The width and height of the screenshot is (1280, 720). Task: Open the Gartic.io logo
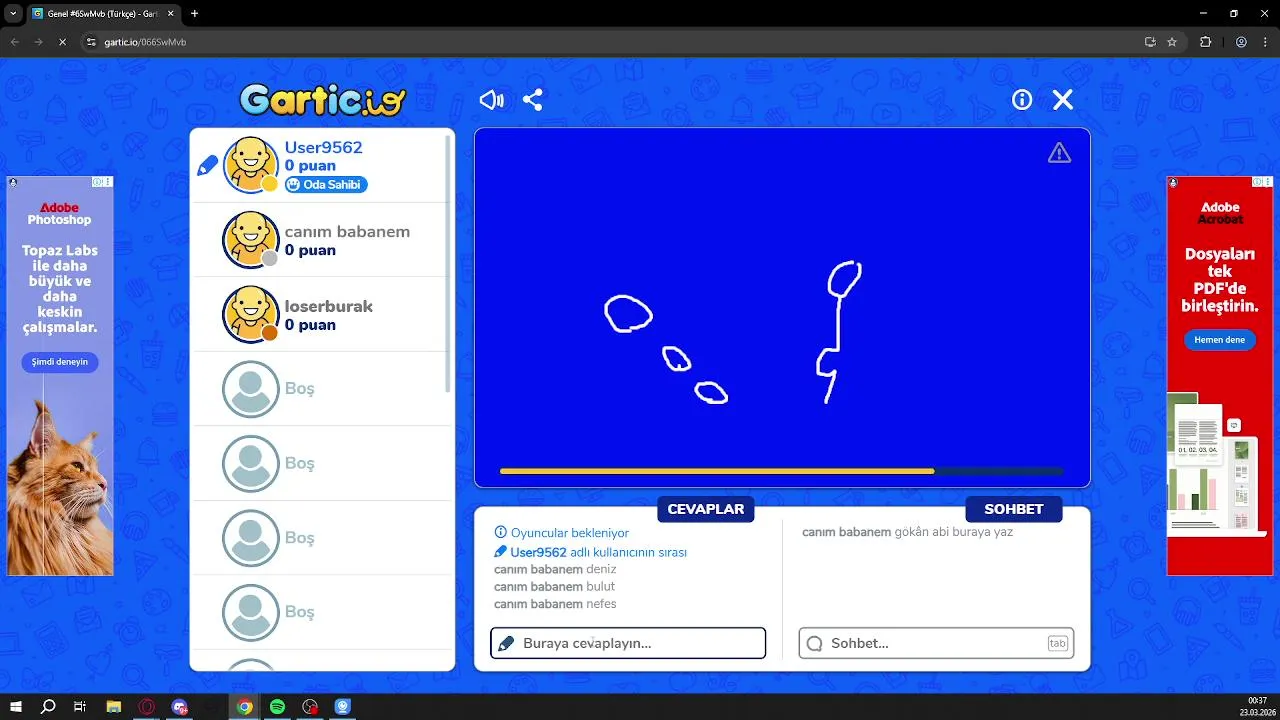[x=322, y=99]
